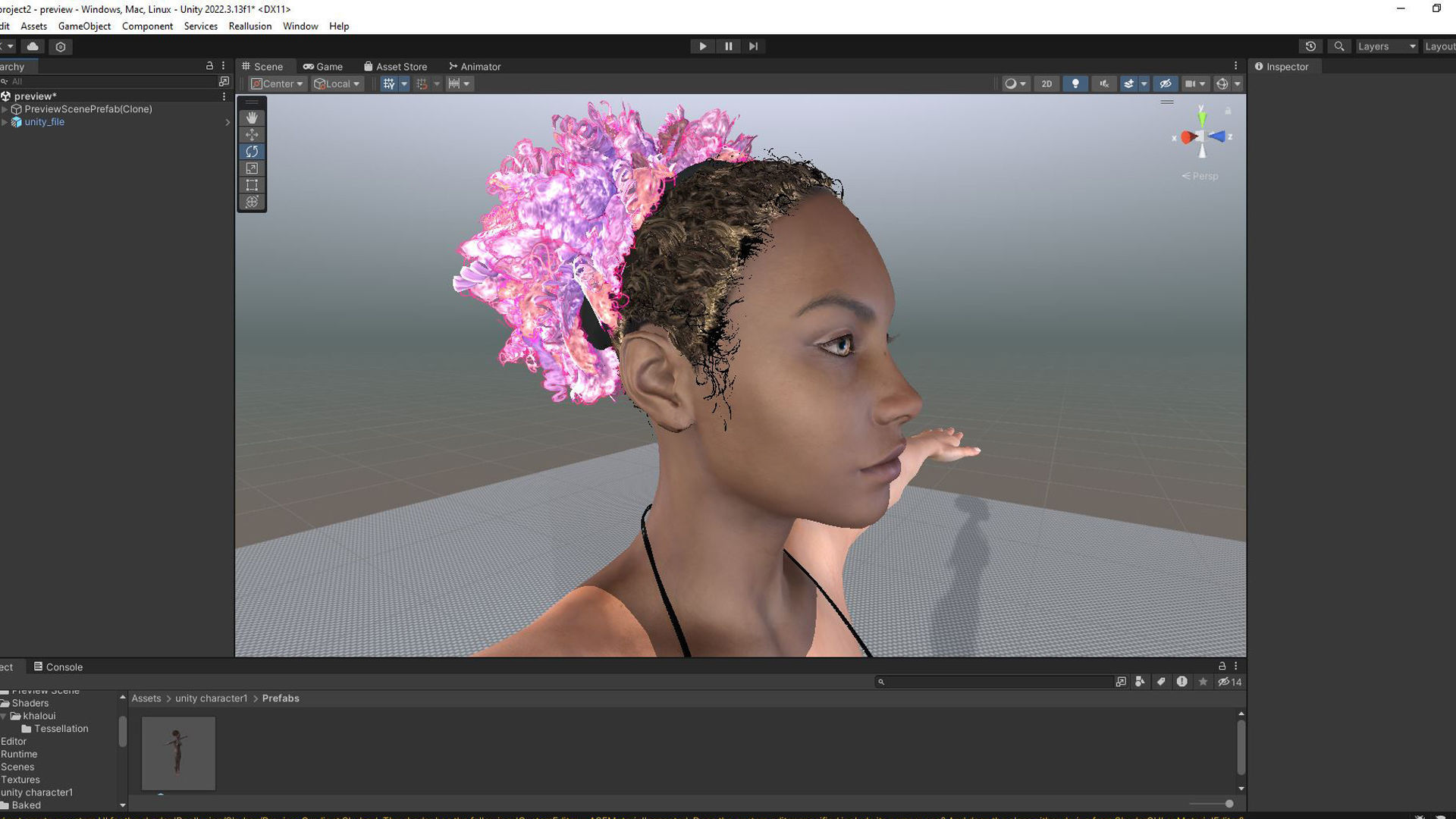Screen dimensions: 1456x819
Task: Open the Center pivot mode dropdown
Action: [x=277, y=83]
